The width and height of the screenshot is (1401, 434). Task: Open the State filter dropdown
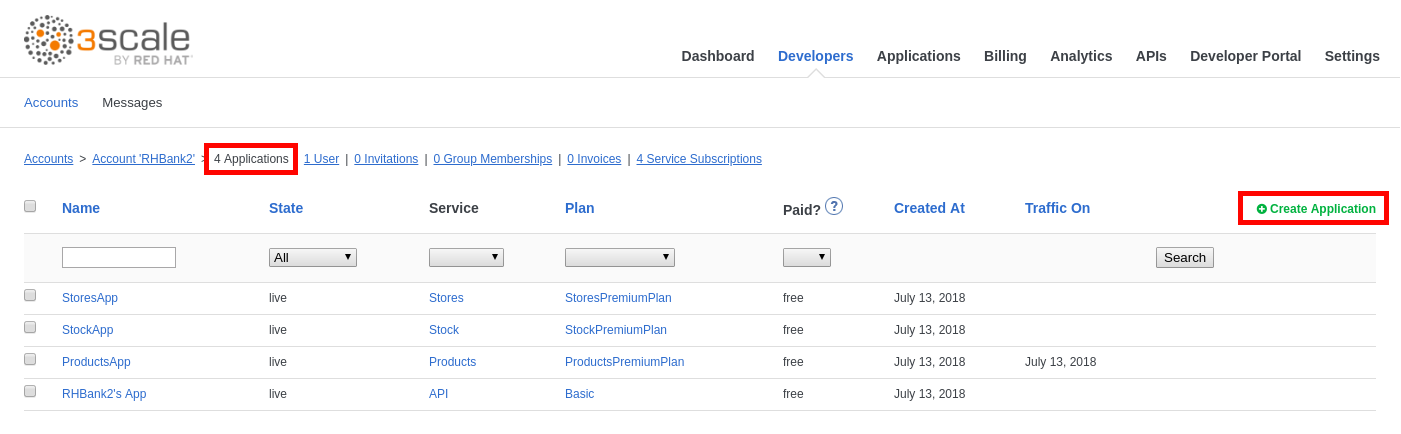[312, 257]
